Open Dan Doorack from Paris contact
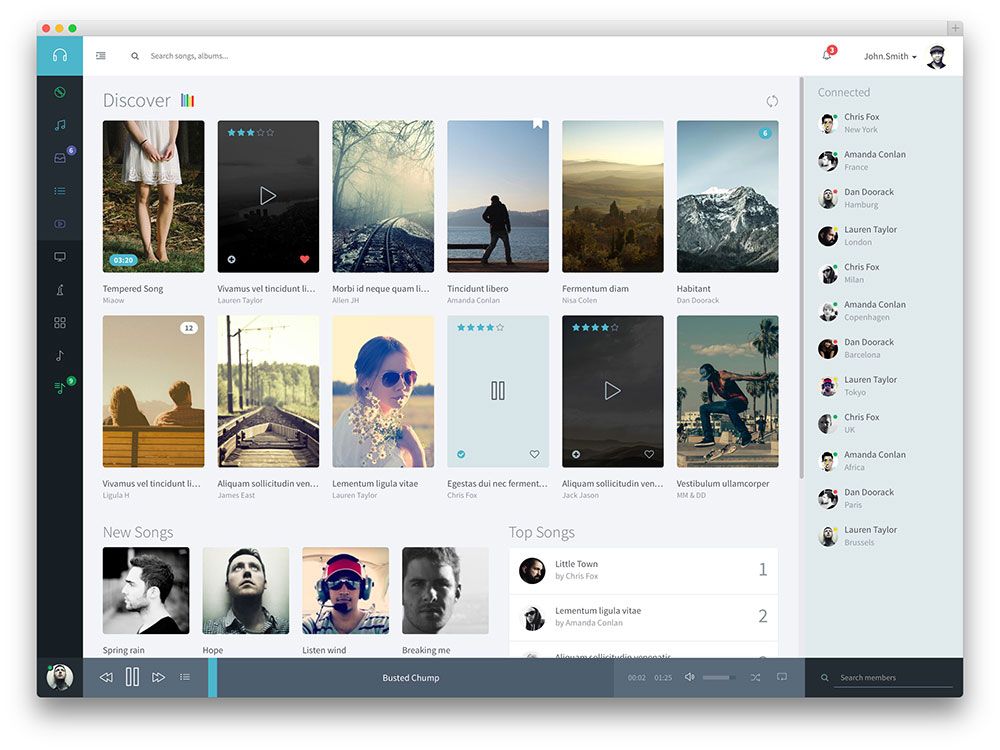Screen dimensions: 1000x750 (883, 499)
